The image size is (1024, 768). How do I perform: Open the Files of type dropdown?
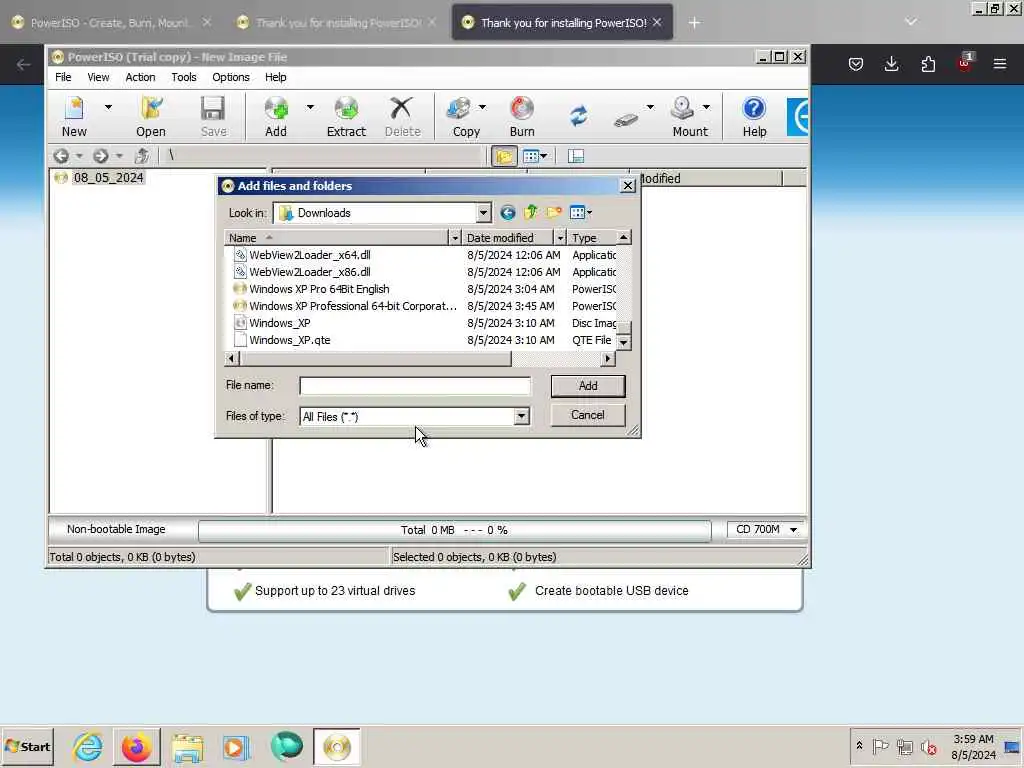[x=521, y=417]
